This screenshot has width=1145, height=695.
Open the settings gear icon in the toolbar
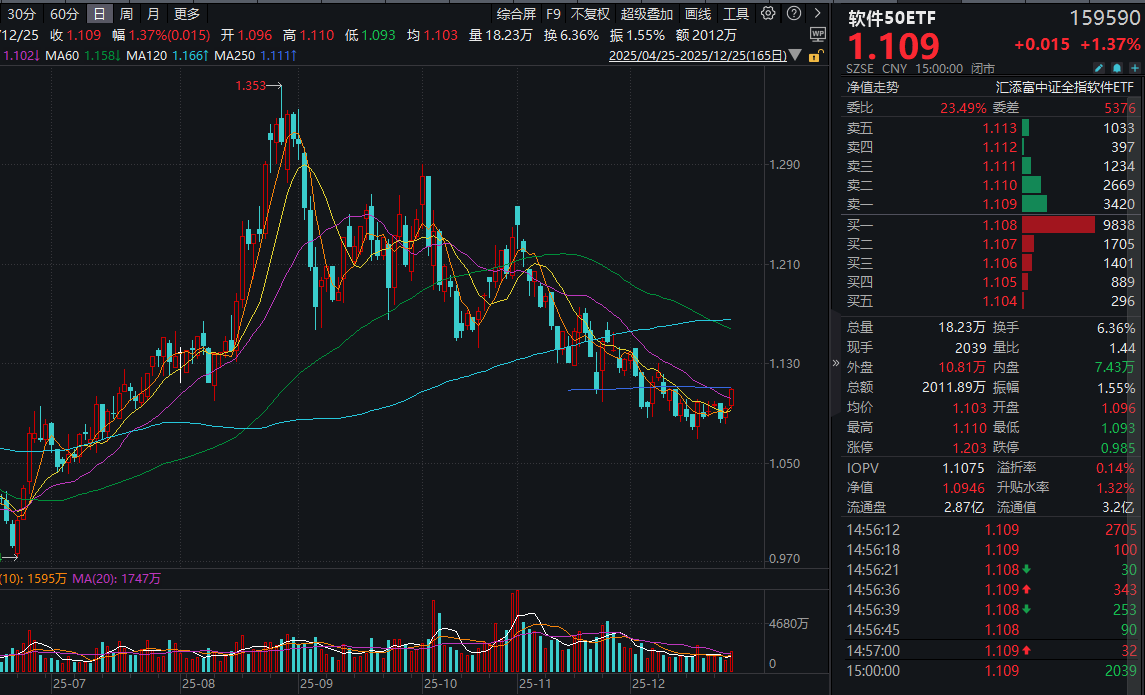pyautogui.click(x=768, y=13)
